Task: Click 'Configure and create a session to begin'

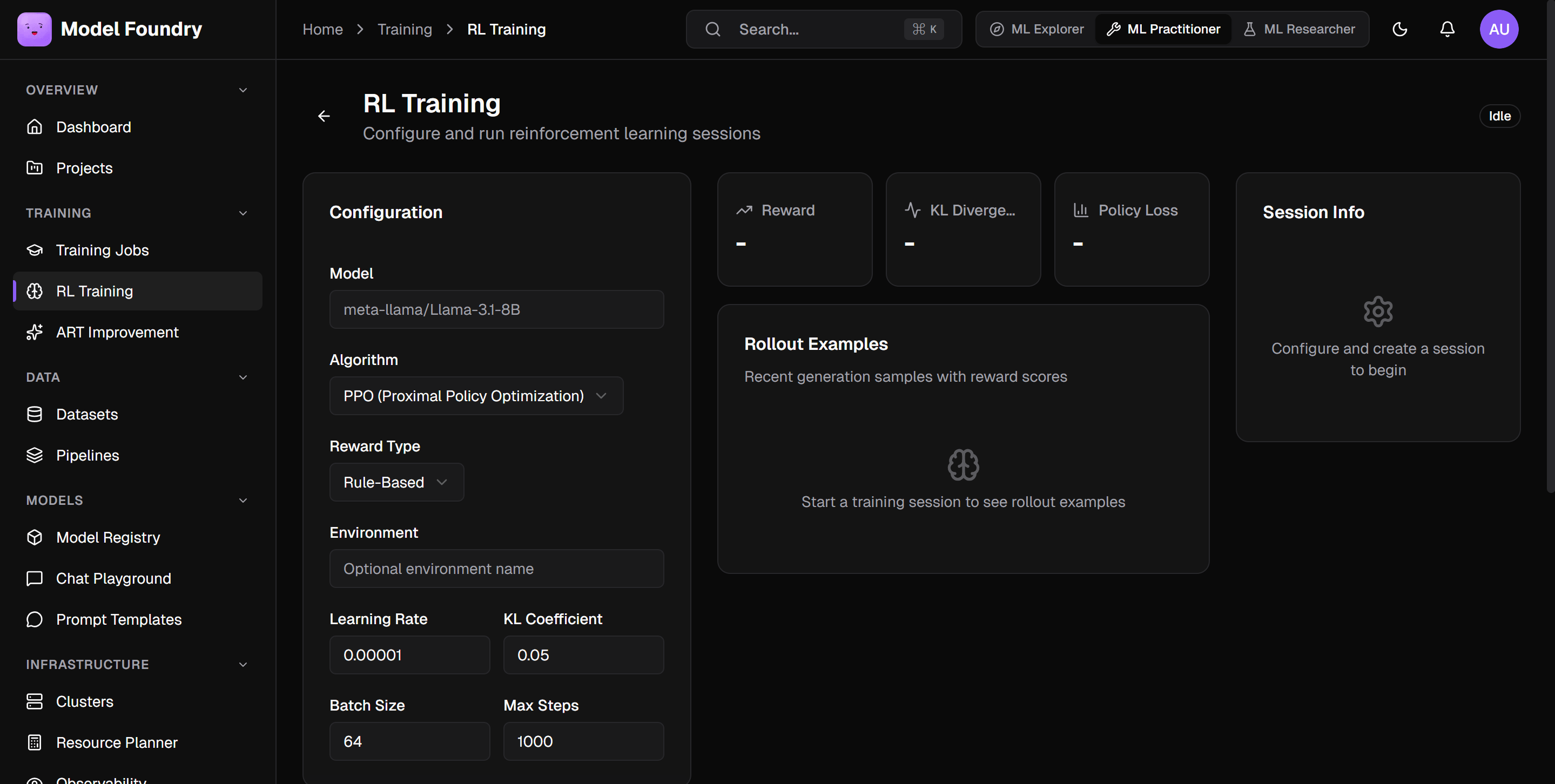Action: point(1378,359)
